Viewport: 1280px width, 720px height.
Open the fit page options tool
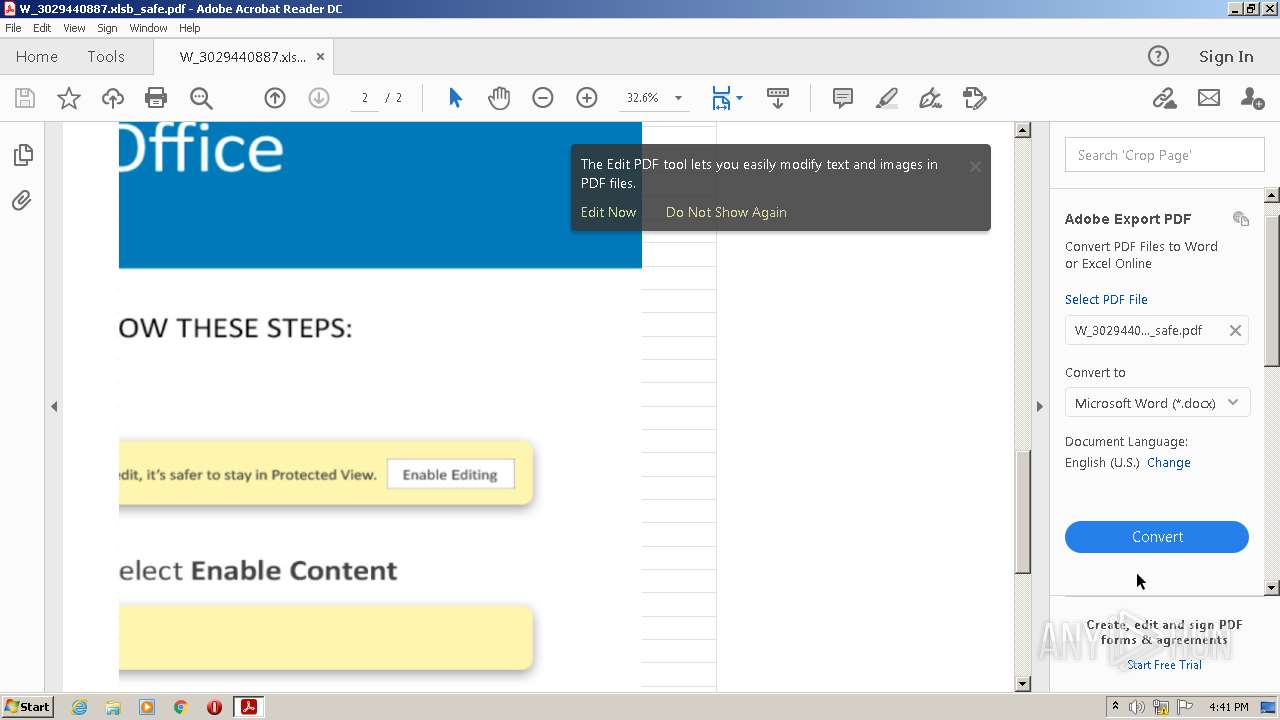click(726, 98)
